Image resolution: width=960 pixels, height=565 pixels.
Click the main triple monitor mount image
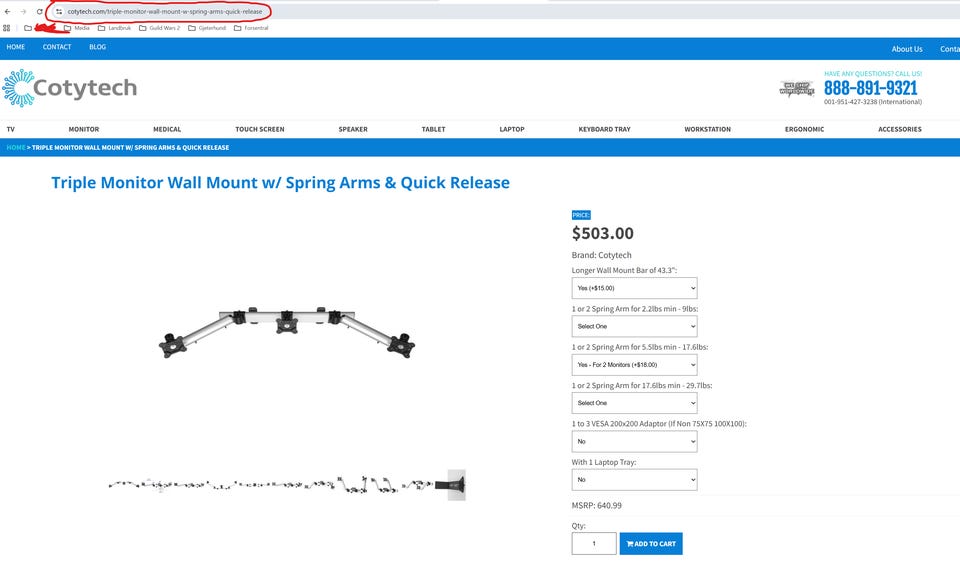(x=287, y=332)
